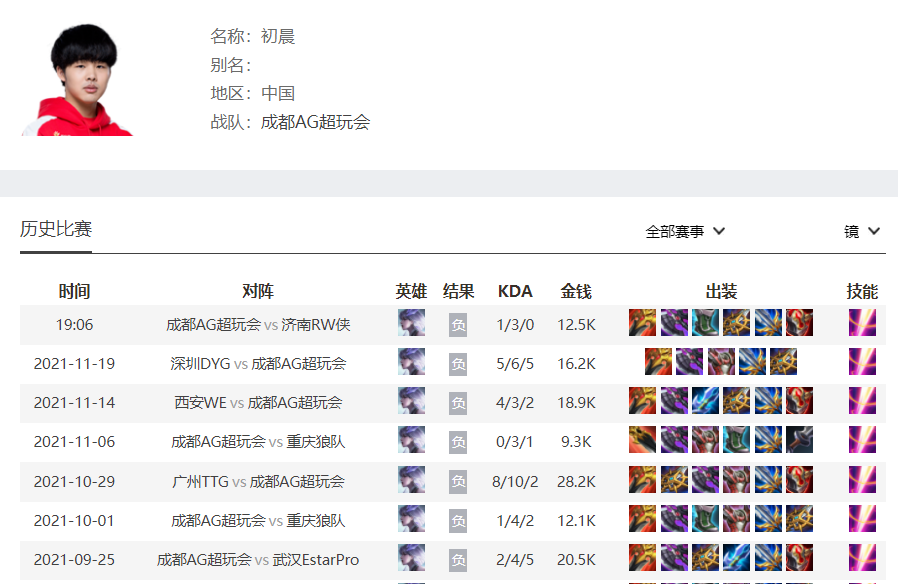
Task: Click last item icon in 2021-11-19 row
Action: pos(783,361)
